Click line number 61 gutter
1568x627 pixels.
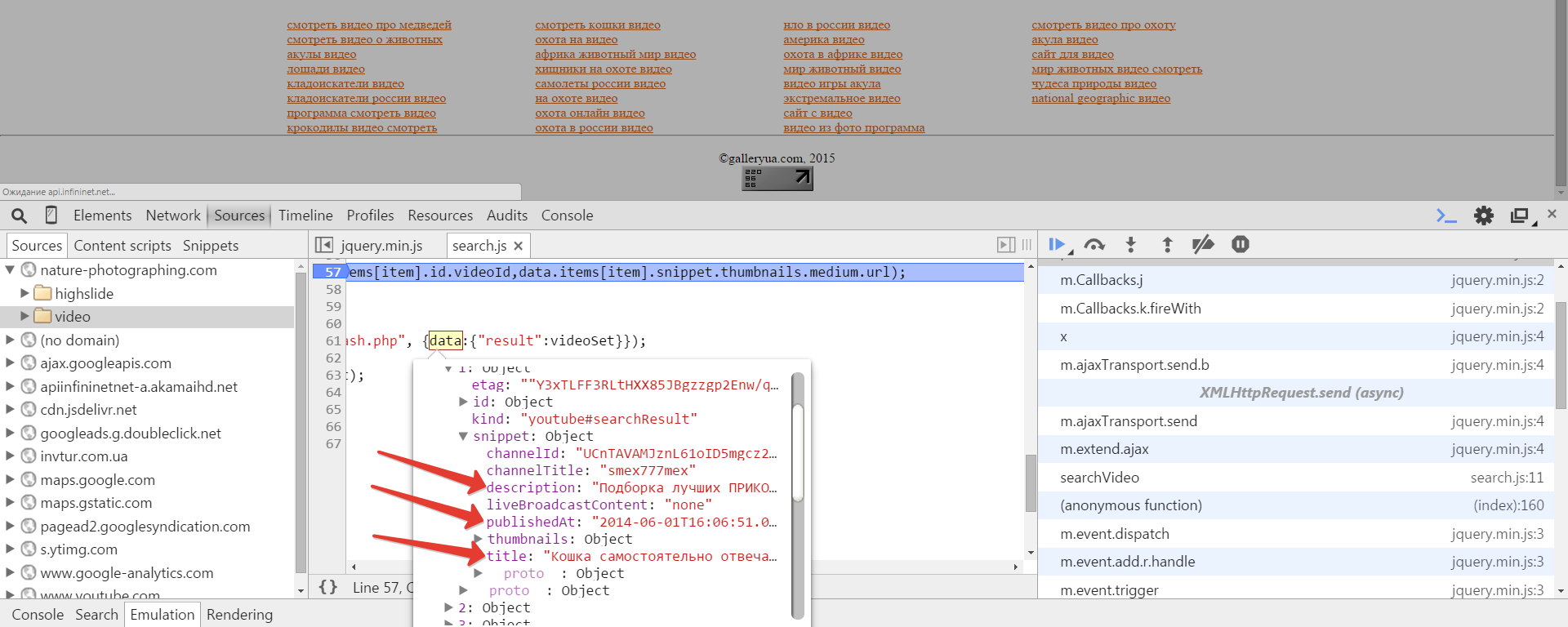(333, 340)
